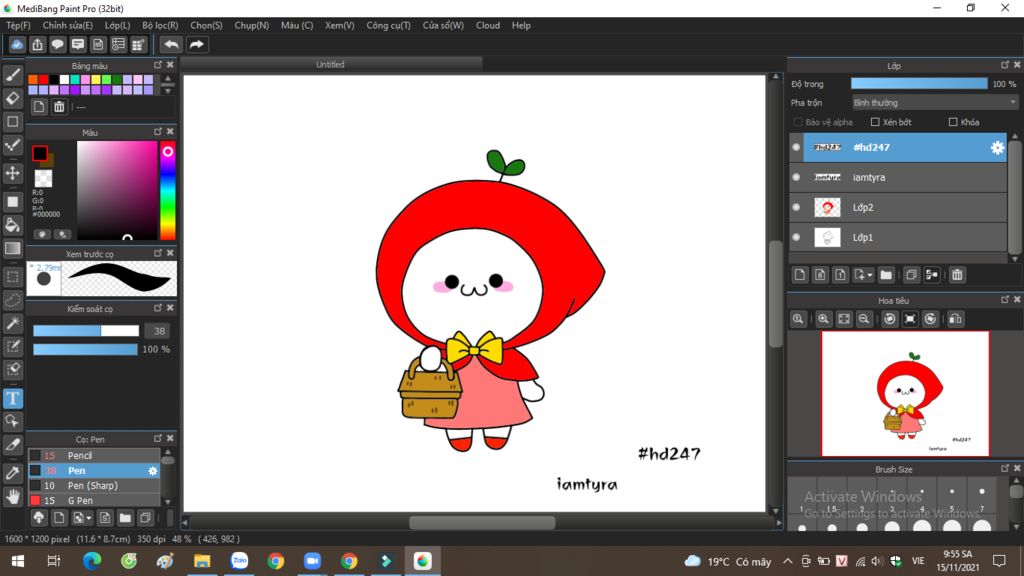This screenshot has height=576, width=1024.
Task: Open Microsoft Edge from the taskbar
Action: (92, 561)
